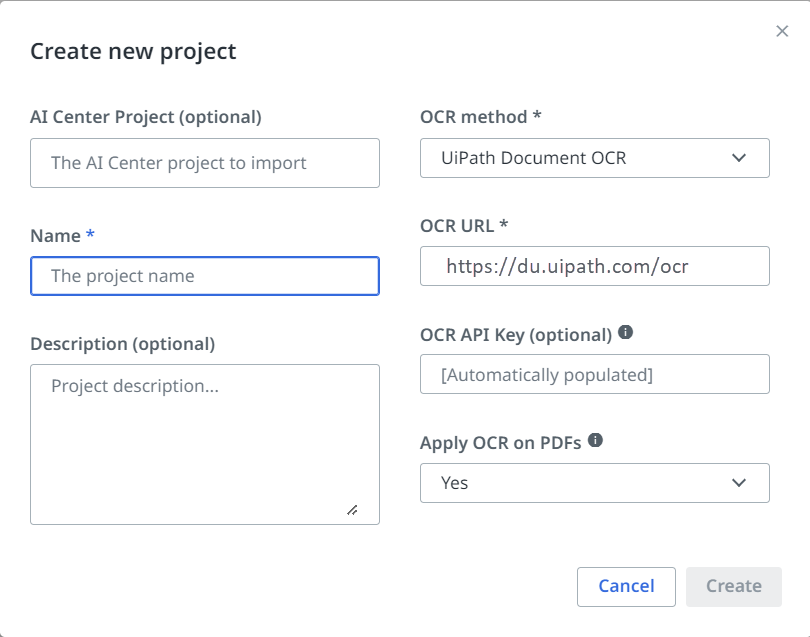Click the OCR URL input field
This screenshot has width=810, height=637.
[595, 266]
